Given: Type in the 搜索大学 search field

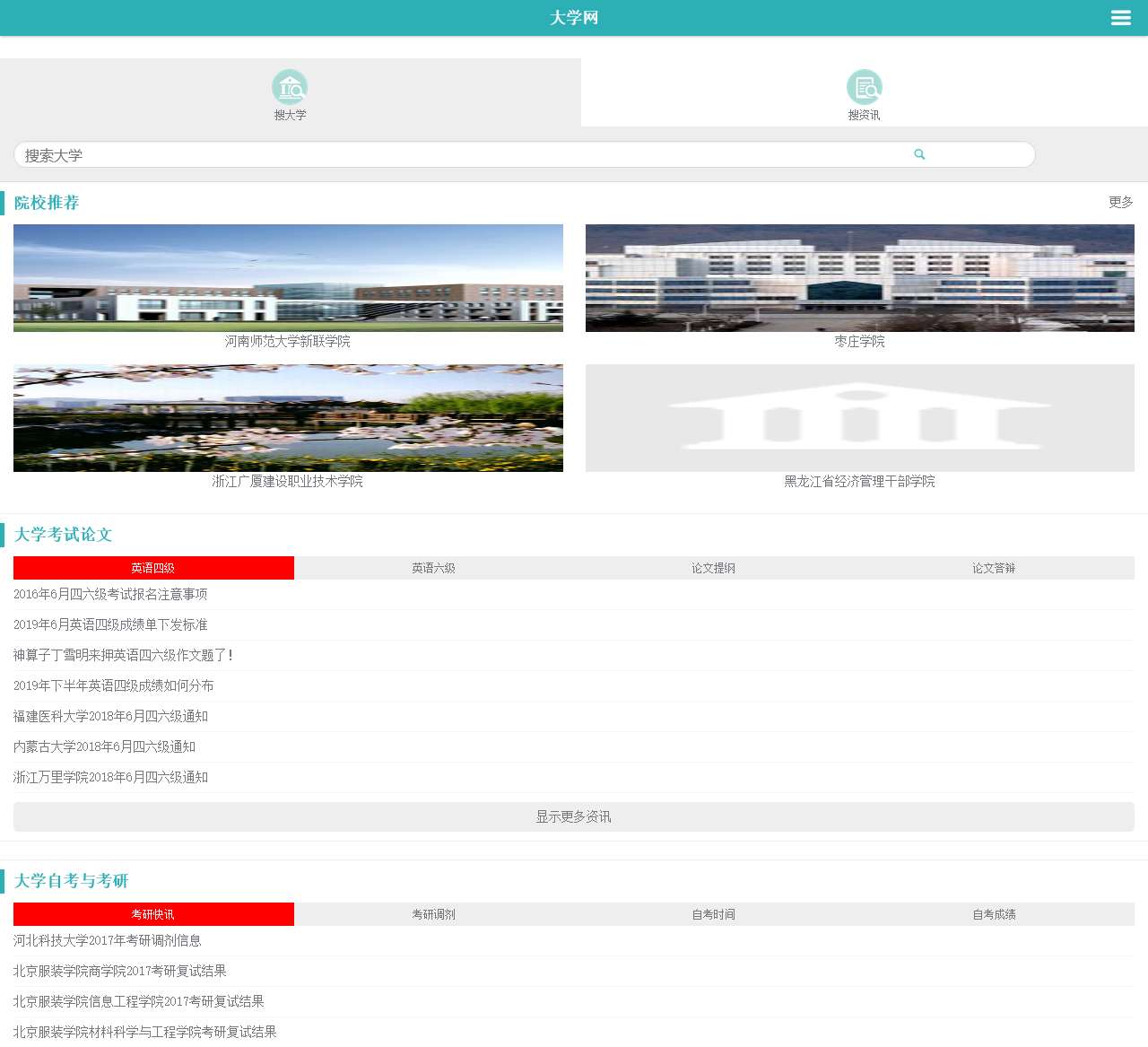Looking at the screenshot, I should pyautogui.click(x=448, y=155).
